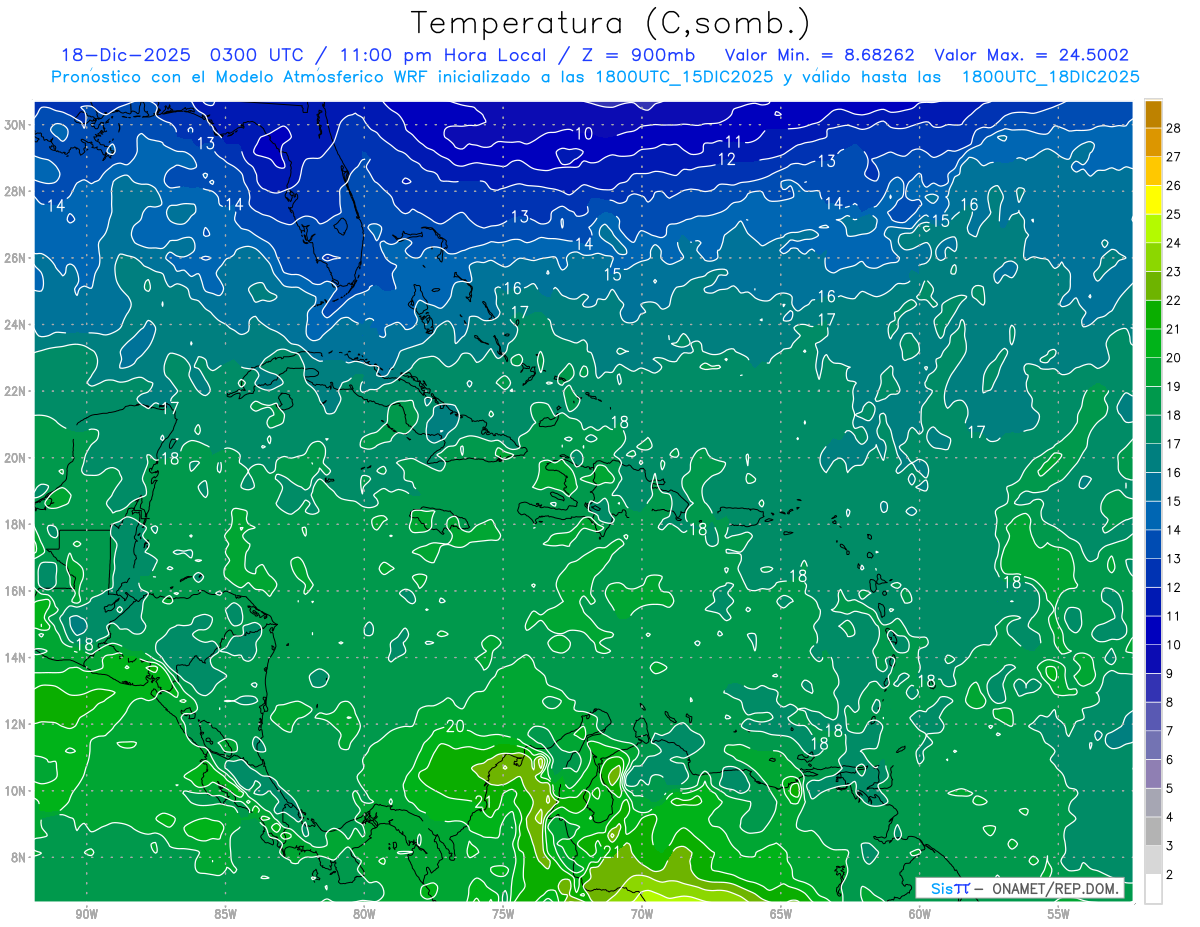This screenshot has height=927, width=1200.
Task: Click the colorbar label '5'
Action: tap(1169, 789)
